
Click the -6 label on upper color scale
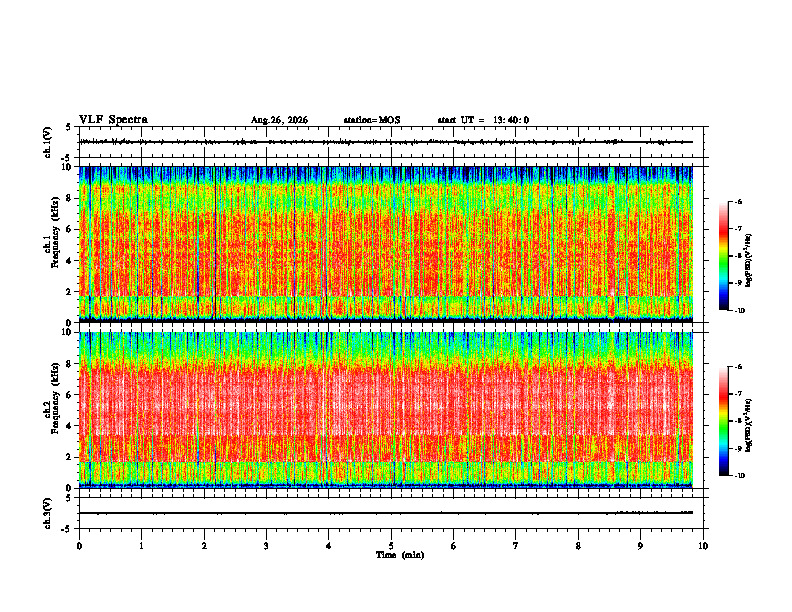tap(738, 201)
